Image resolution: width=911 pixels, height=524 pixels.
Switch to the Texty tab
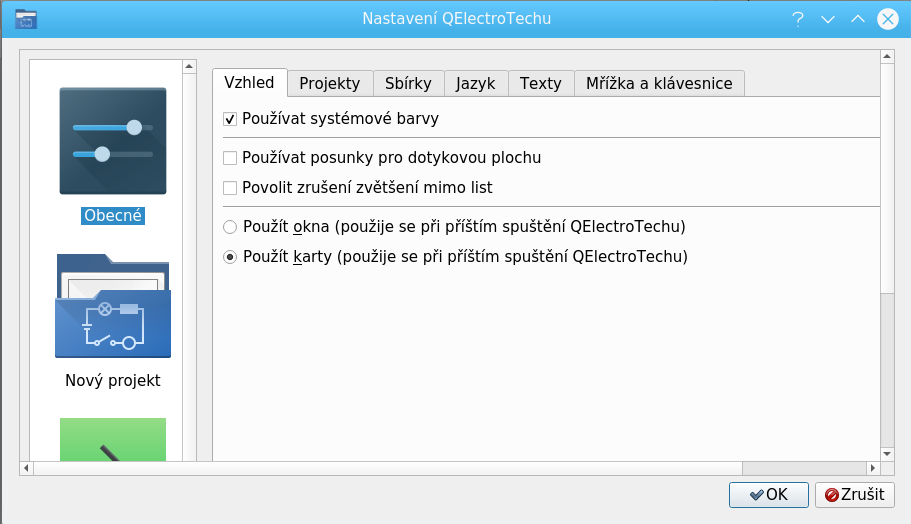pos(540,83)
